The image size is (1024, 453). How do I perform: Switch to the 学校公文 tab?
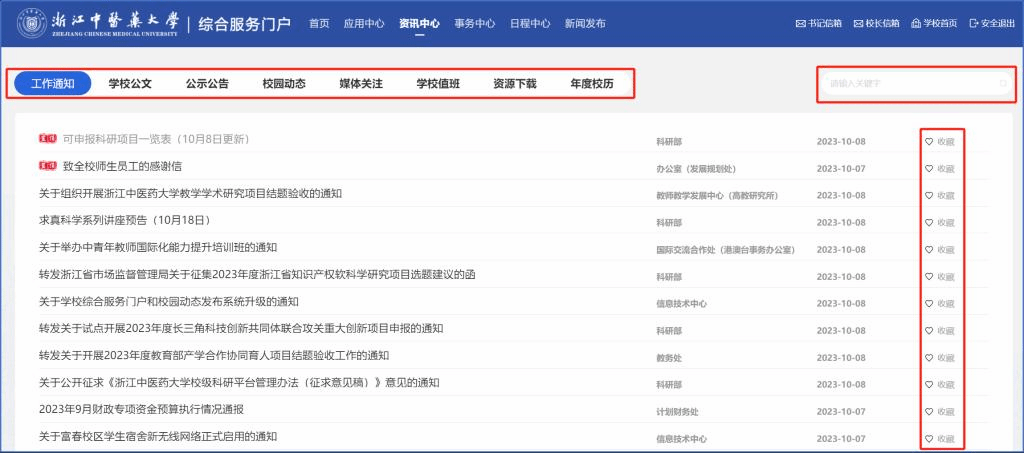coord(130,84)
